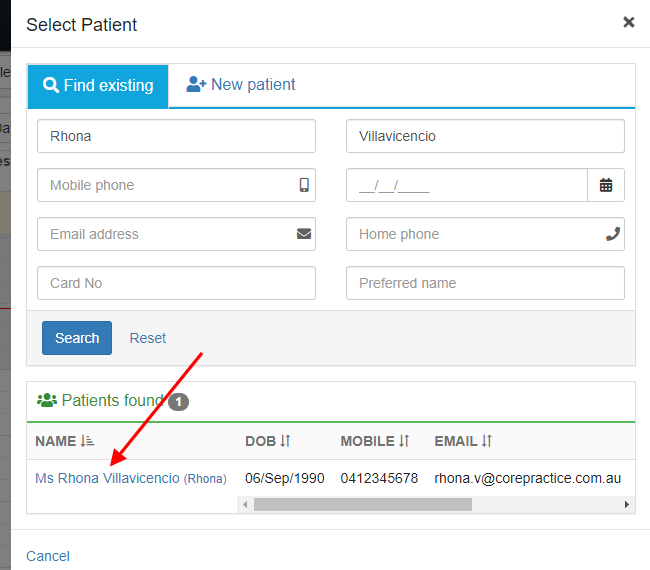This screenshot has height=570, width=650.
Task: Click the email rhona.v@corepractice.com.au
Action: pyautogui.click(x=527, y=478)
